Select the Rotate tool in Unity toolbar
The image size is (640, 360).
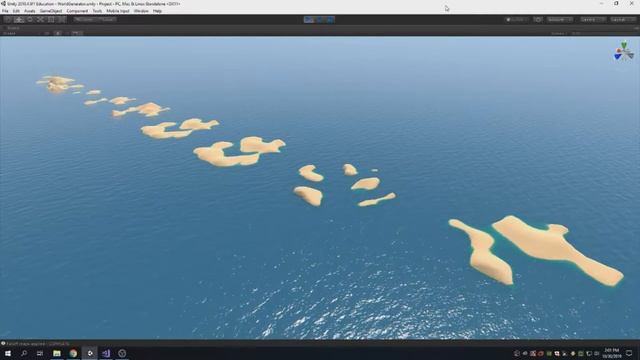point(29,19)
